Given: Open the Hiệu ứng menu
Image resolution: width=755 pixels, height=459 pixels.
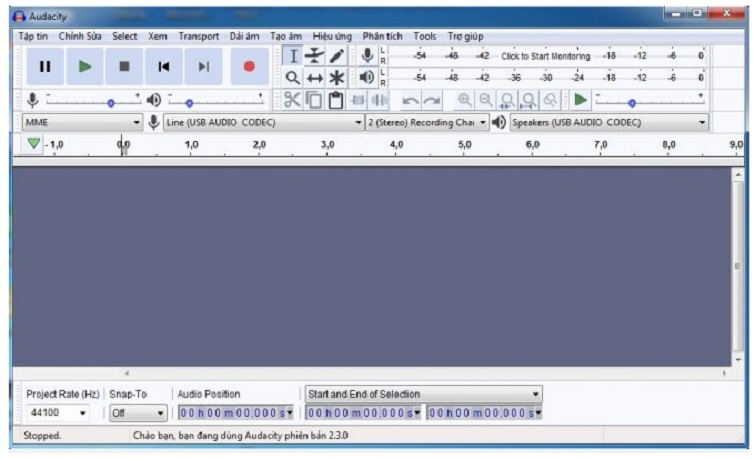Looking at the screenshot, I should pyautogui.click(x=332, y=36).
